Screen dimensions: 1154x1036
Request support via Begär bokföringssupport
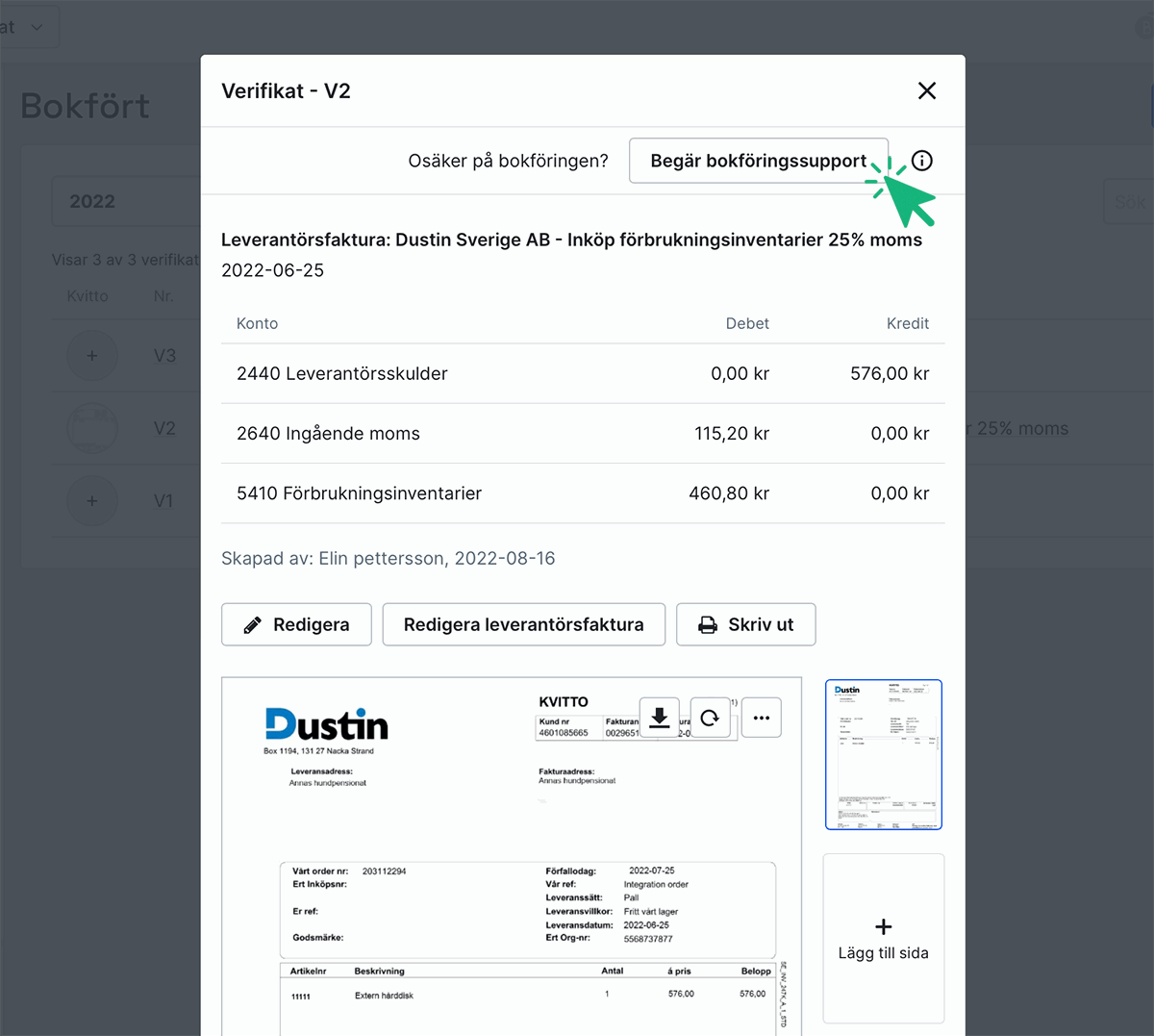click(759, 161)
